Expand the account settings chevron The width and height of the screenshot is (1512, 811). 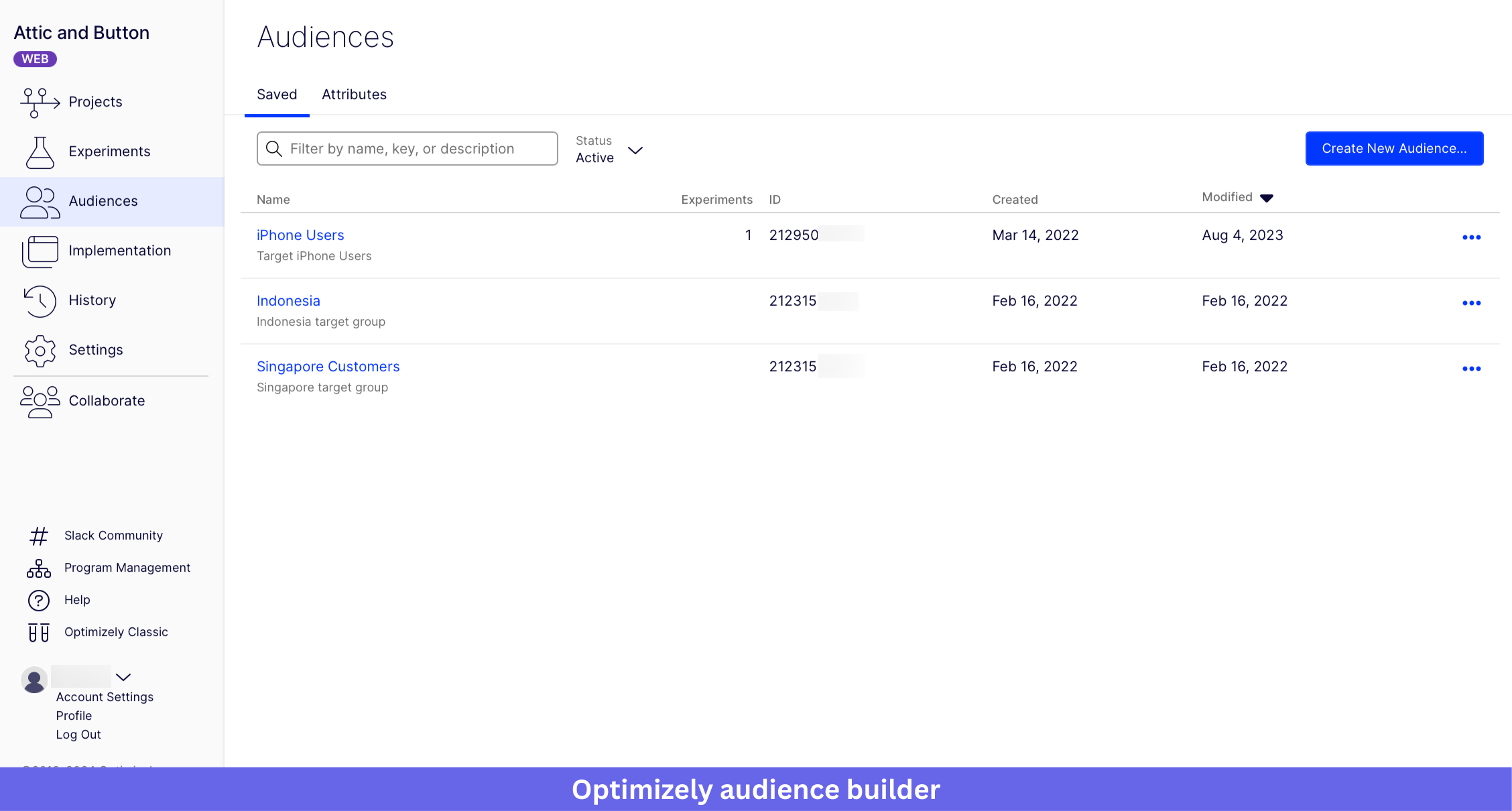[123, 678]
